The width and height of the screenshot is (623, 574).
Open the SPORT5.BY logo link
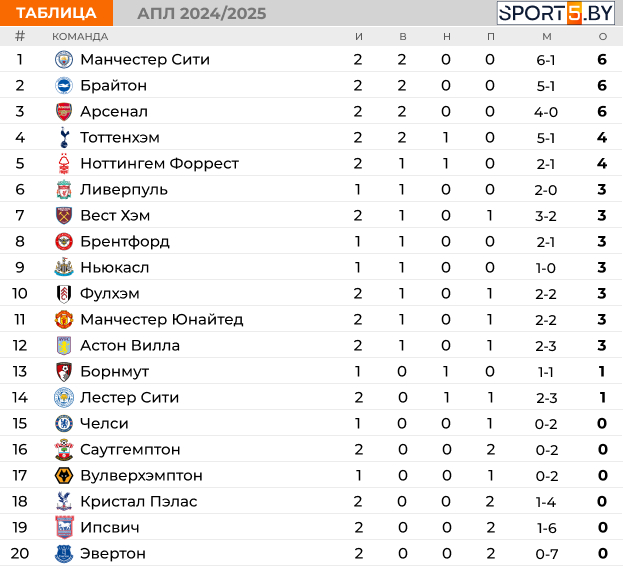556,13
